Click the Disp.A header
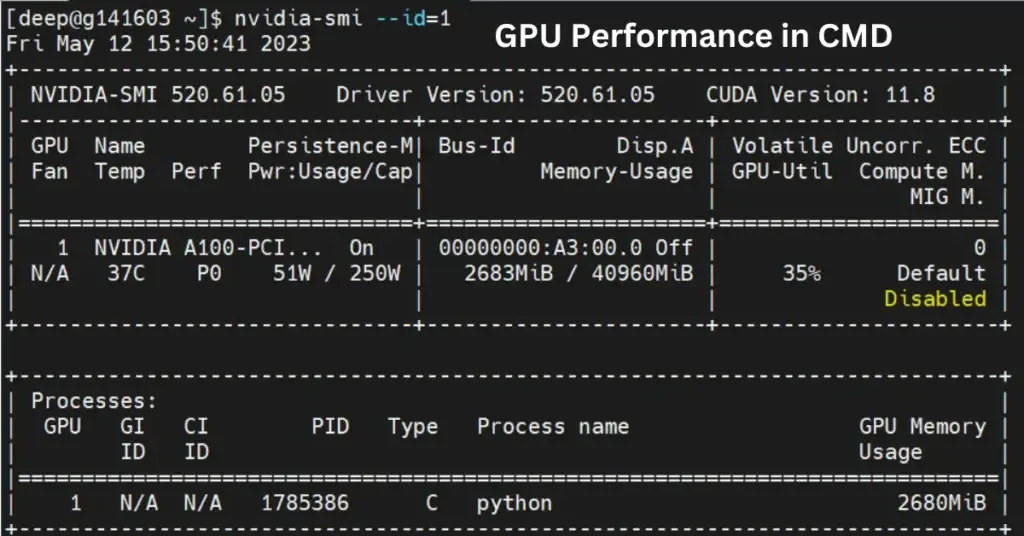Image resolution: width=1024 pixels, height=536 pixels. 655,146
